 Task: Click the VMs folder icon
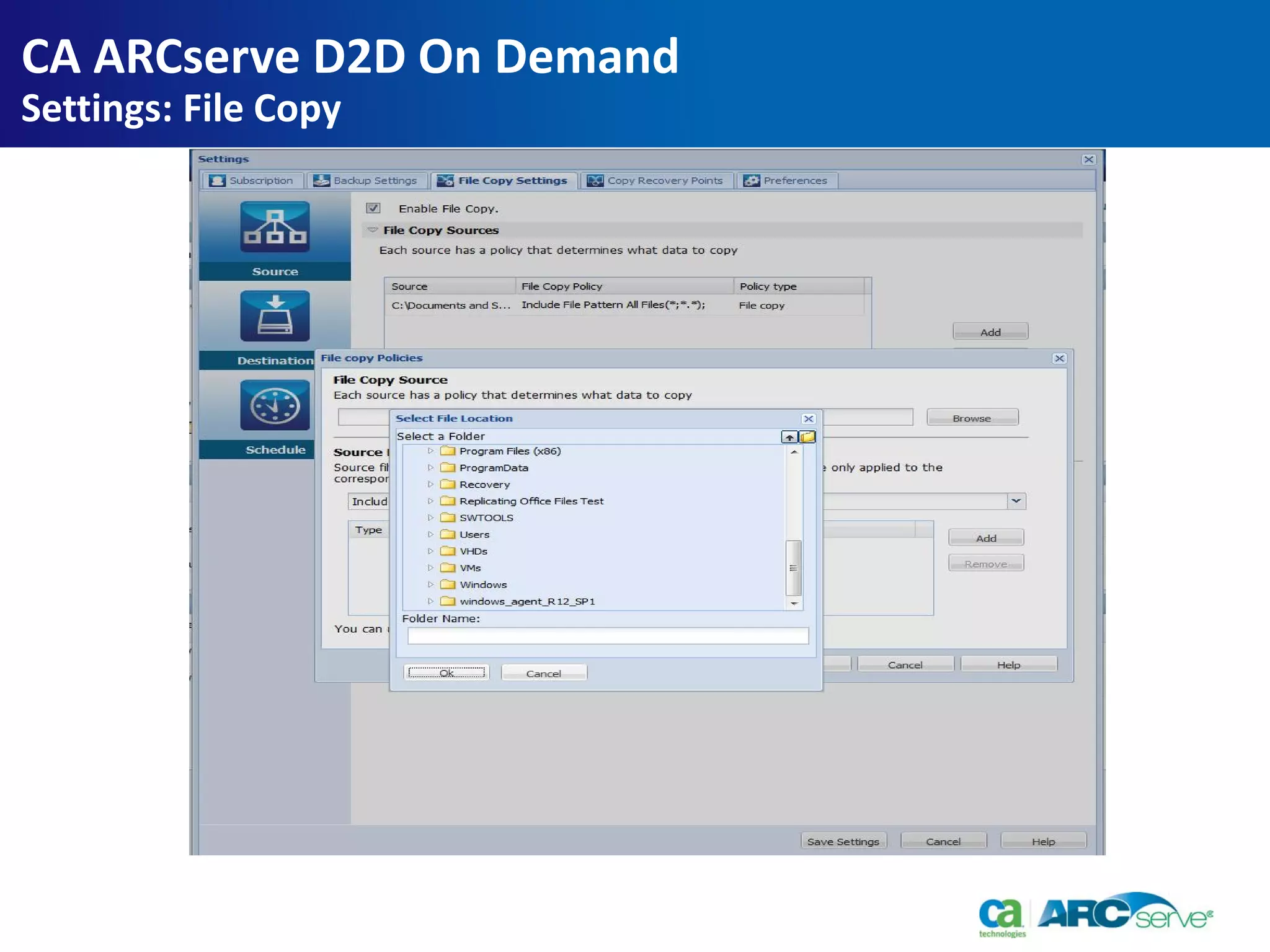coord(448,568)
